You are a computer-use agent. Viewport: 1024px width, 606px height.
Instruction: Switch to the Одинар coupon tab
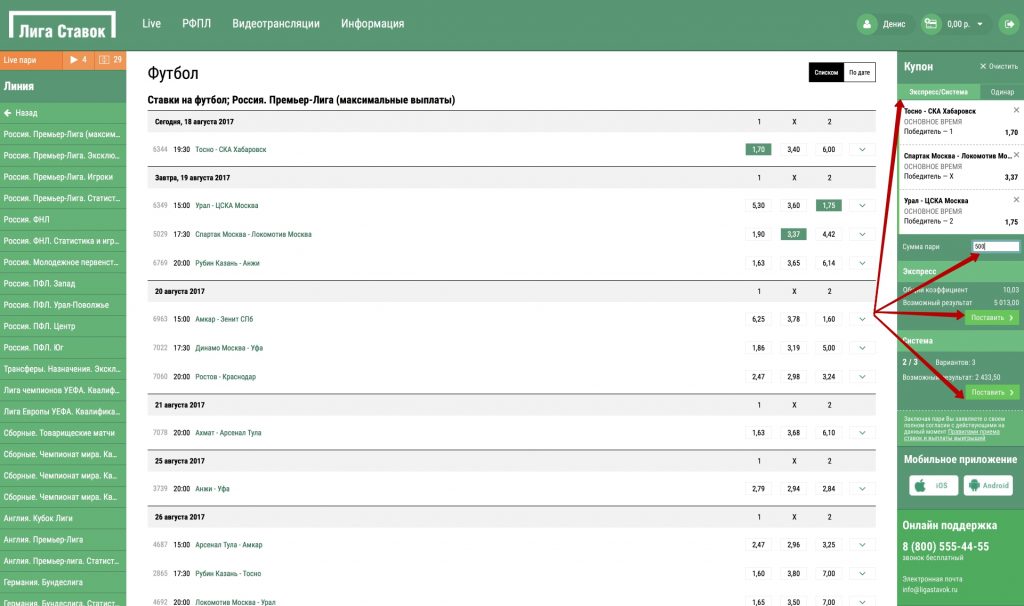[x=1001, y=92]
